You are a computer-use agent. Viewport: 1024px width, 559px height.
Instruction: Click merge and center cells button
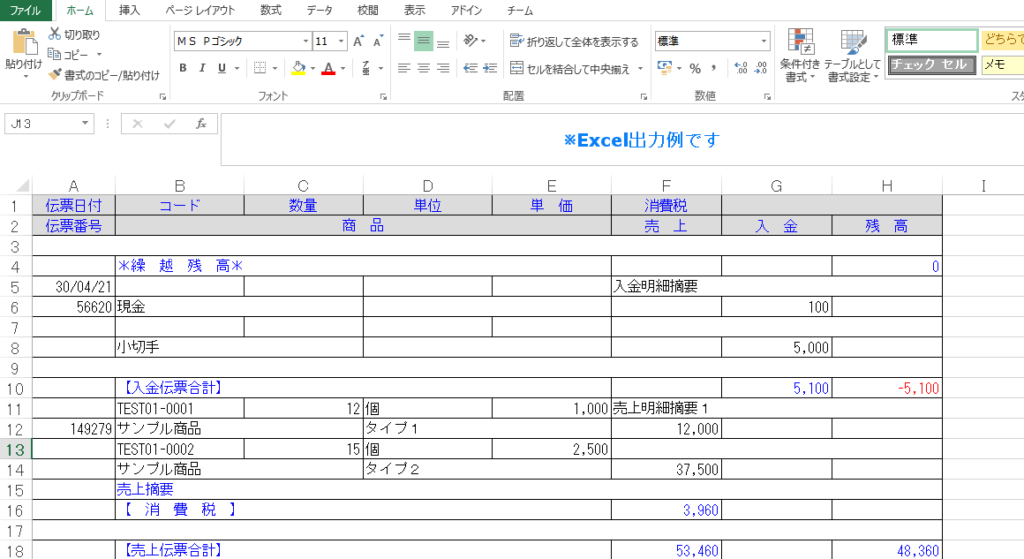click(x=569, y=69)
